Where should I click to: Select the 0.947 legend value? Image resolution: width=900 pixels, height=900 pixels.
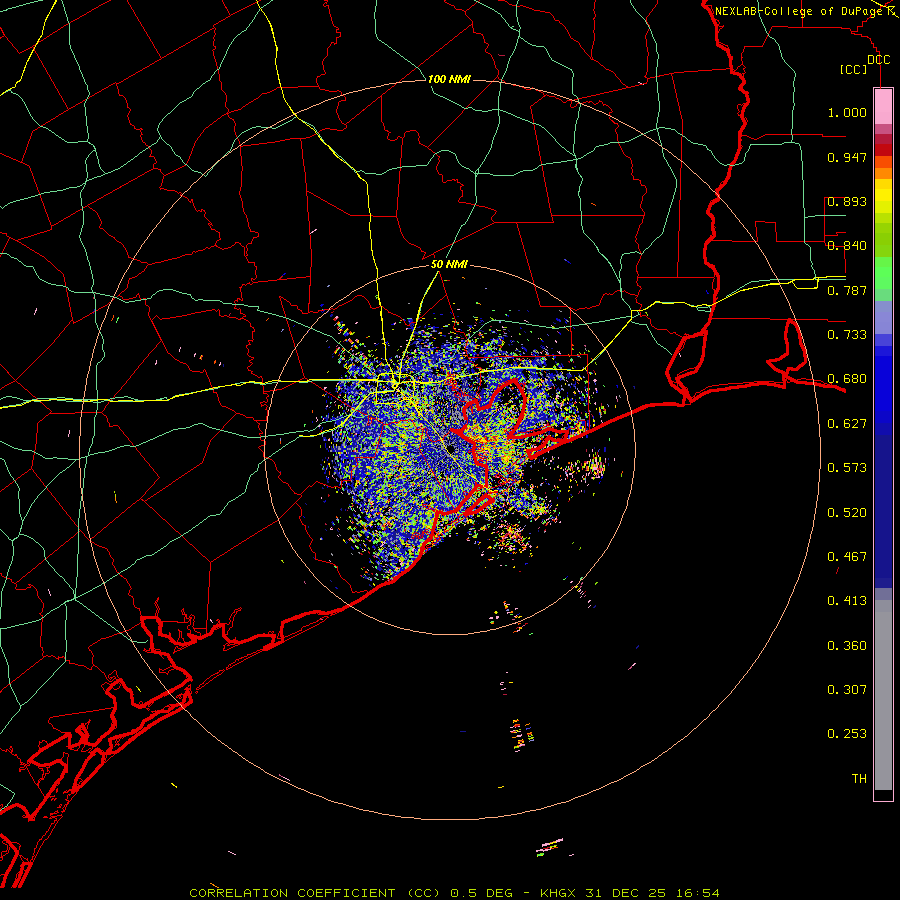[847, 157]
